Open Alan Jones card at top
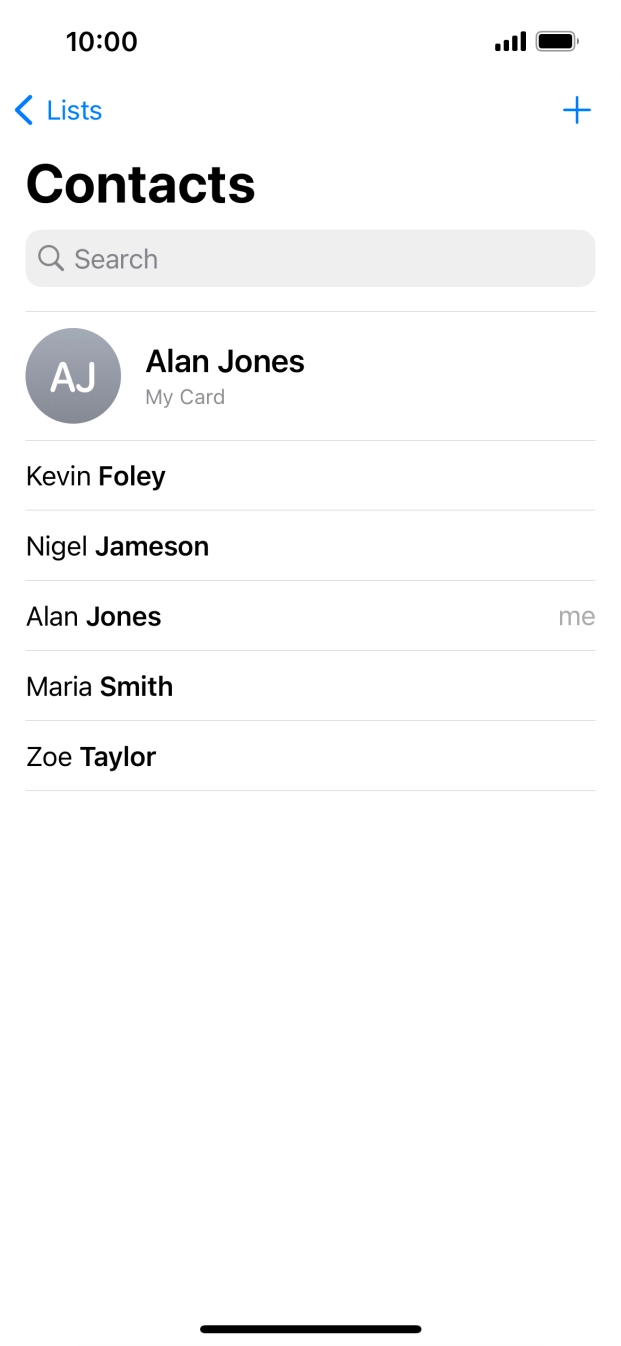Viewport: 621px width, 1346px height. (225, 361)
